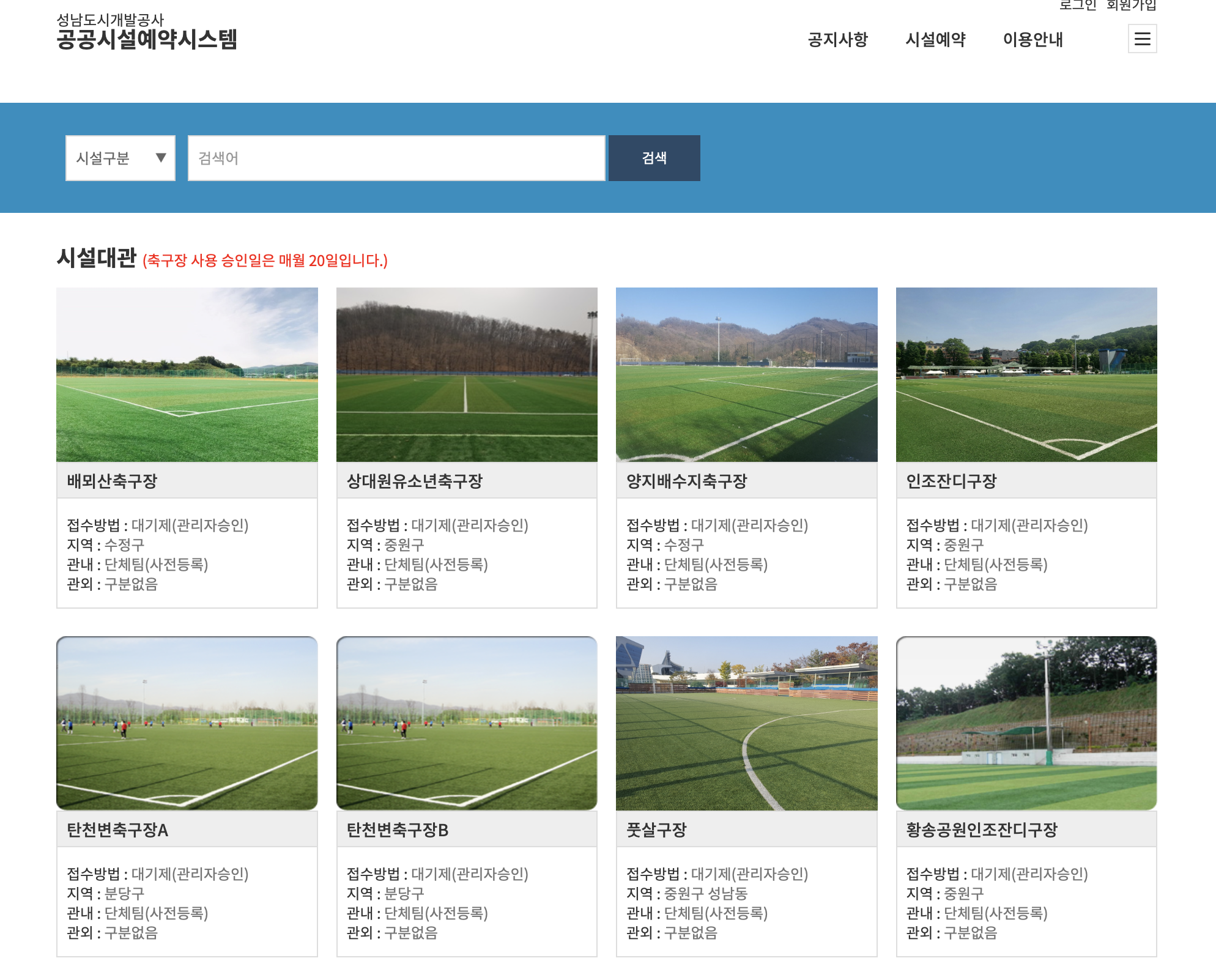This screenshot has width=1216, height=980.
Task: Open the 상대원유소년축구장 facility photo
Action: tap(467, 375)
